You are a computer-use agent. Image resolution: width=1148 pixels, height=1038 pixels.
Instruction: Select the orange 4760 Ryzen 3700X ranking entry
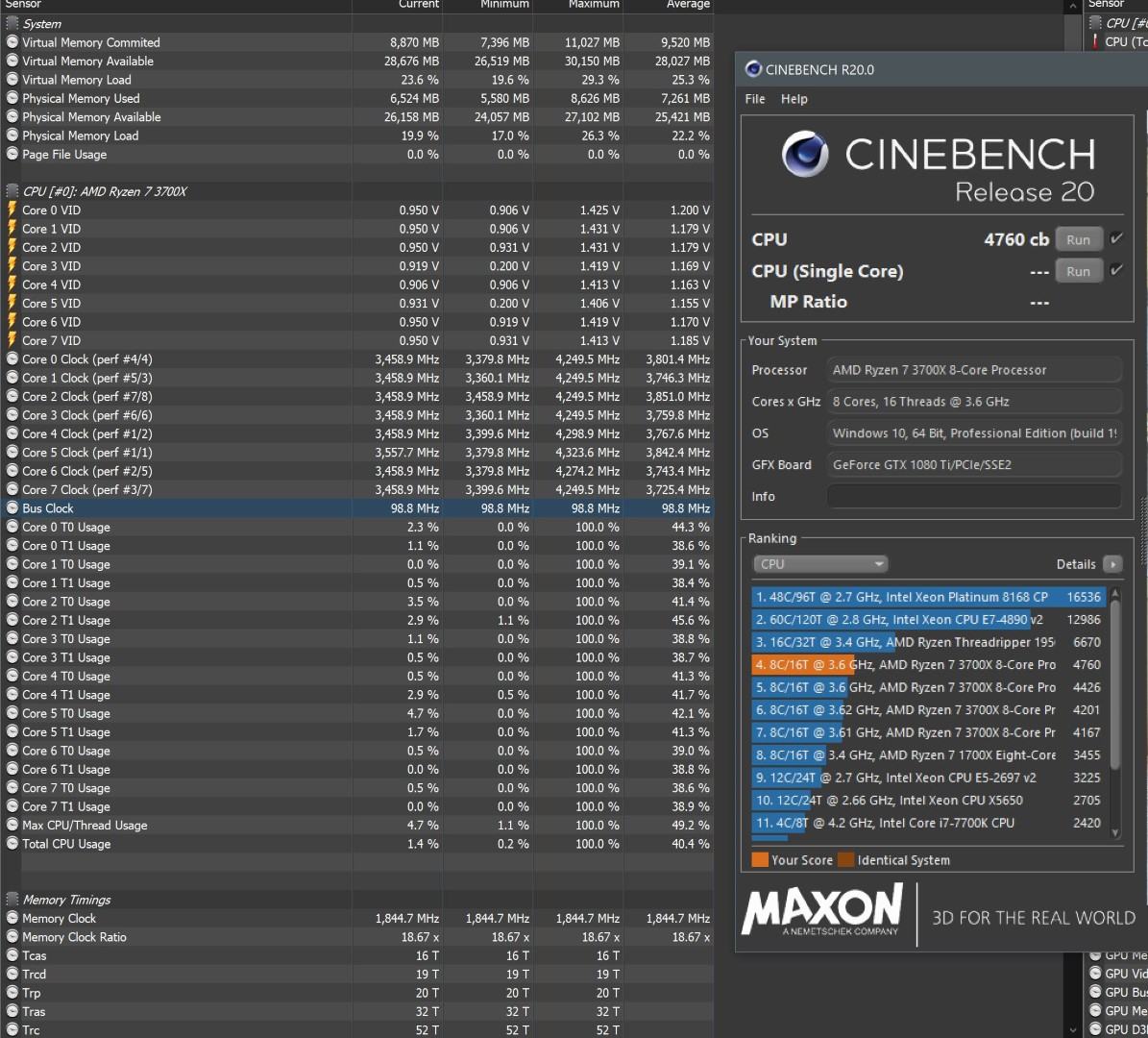pyautogui.click(x=927, y=665)
